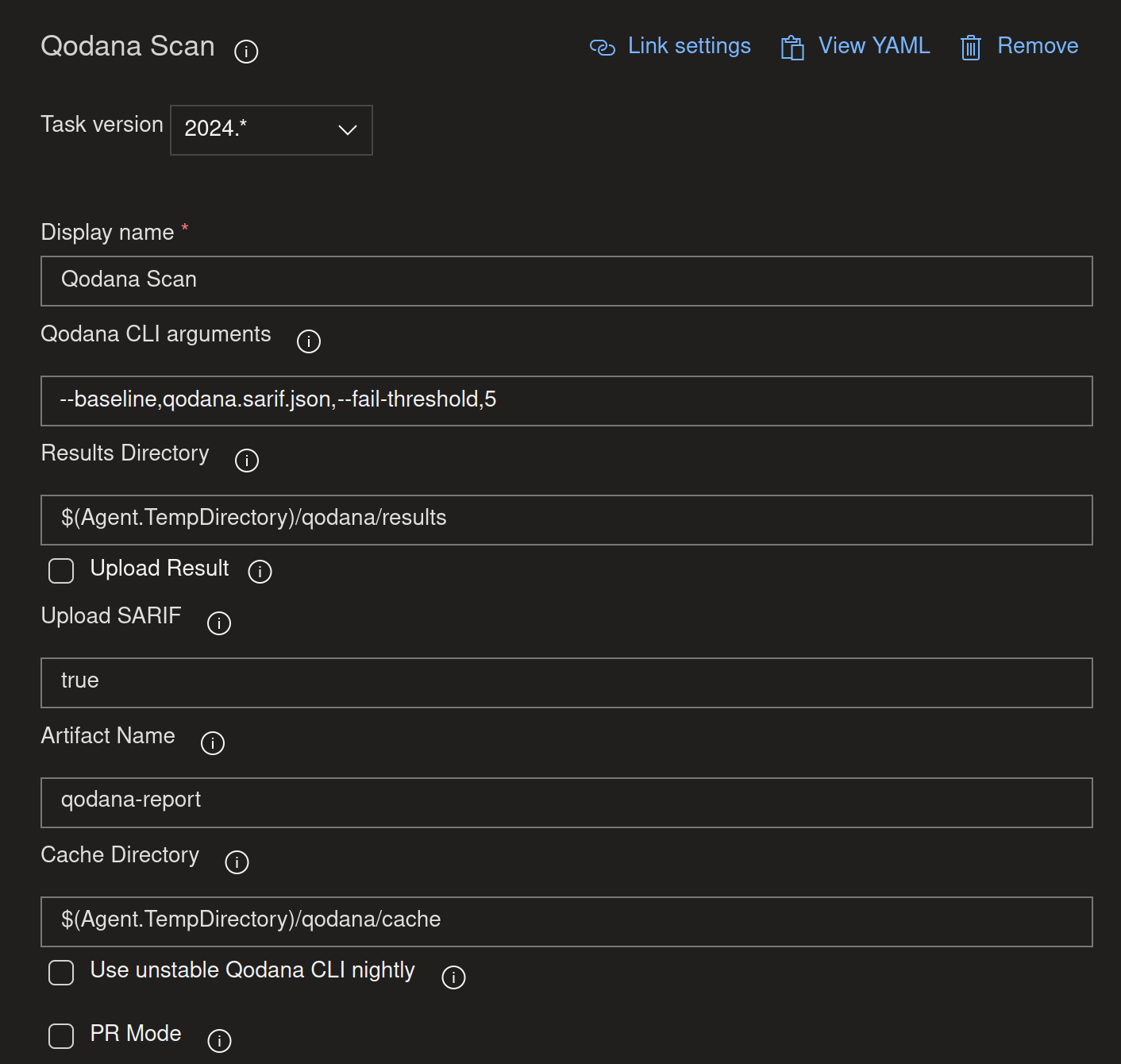The height and width of the screenshot is (1064, 1121).
Task: Show help for Cache Directory
Action: 237,862
